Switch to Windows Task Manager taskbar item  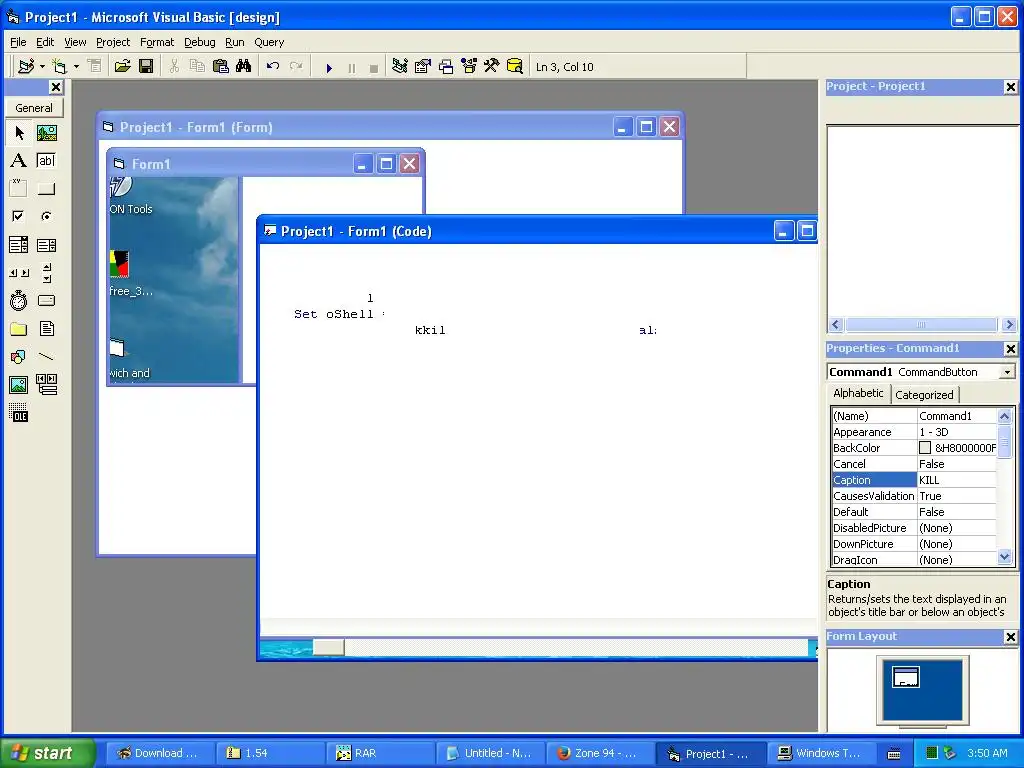click(x=820, y=753)
